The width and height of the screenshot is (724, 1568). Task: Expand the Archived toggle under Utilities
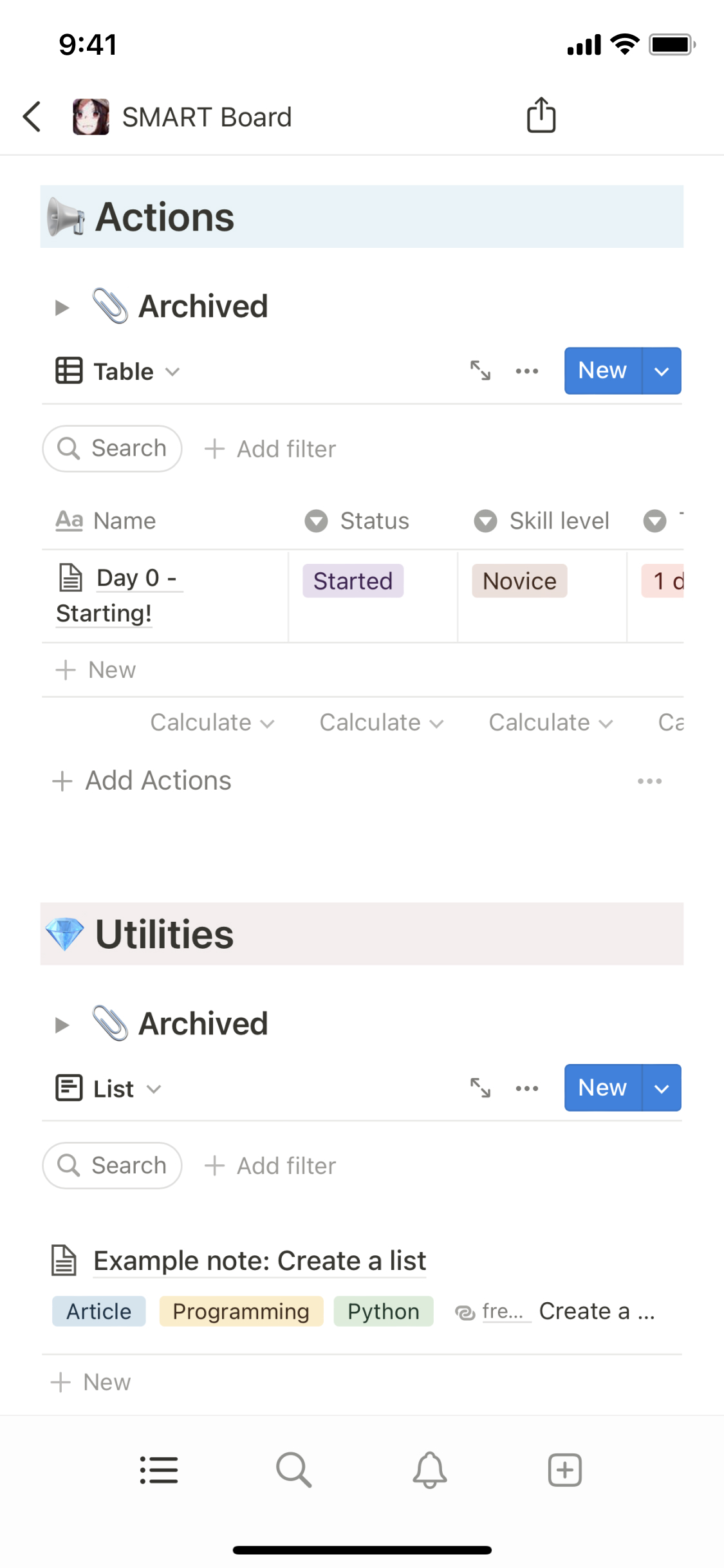click(x=62, y=1024)
